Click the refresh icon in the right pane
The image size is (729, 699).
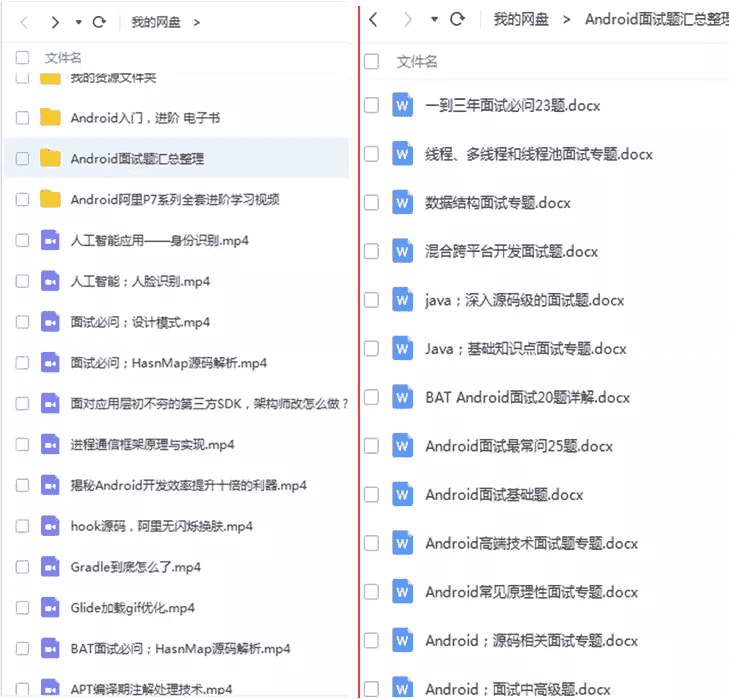coord(457,19)
